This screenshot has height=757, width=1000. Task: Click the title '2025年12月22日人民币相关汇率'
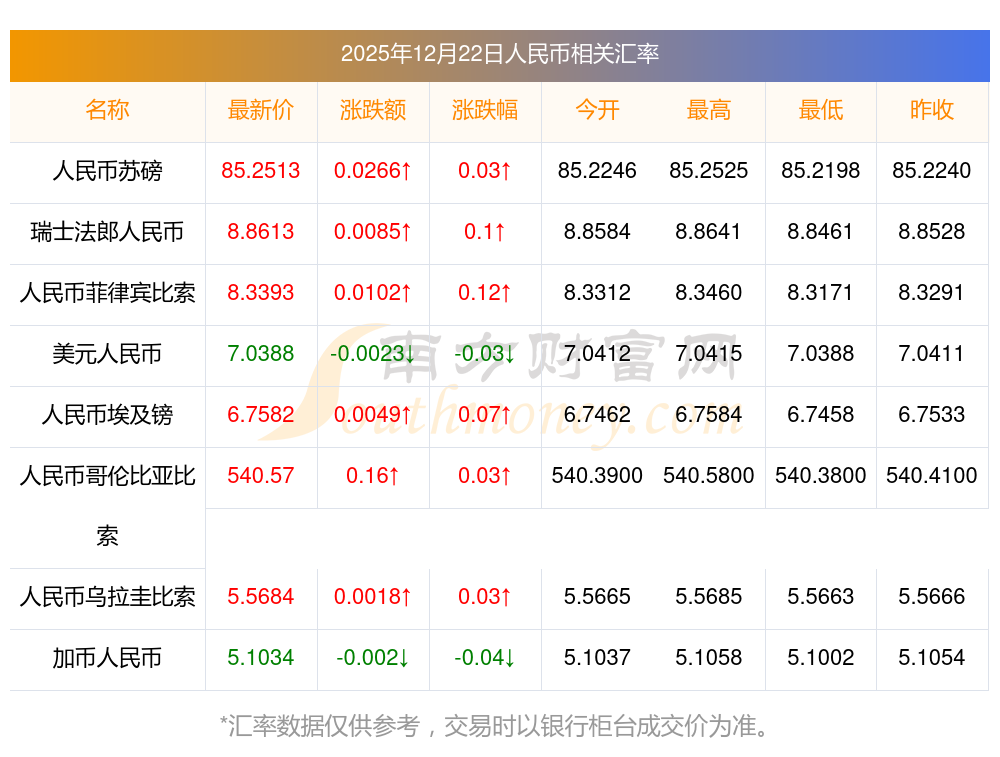pos(500,54)
